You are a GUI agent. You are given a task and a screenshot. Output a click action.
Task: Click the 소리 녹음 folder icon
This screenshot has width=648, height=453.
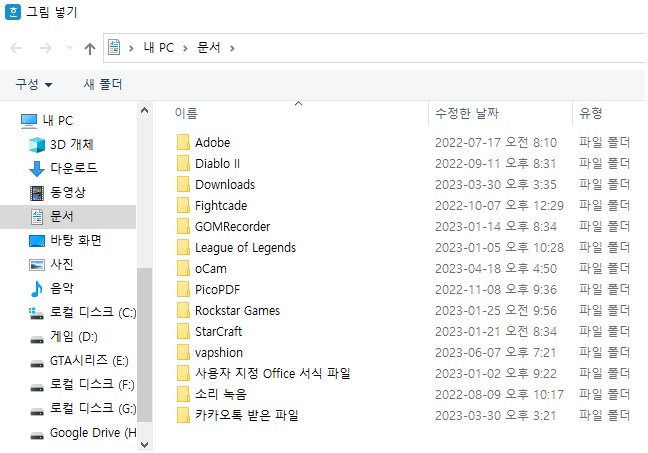pos(183,394)
